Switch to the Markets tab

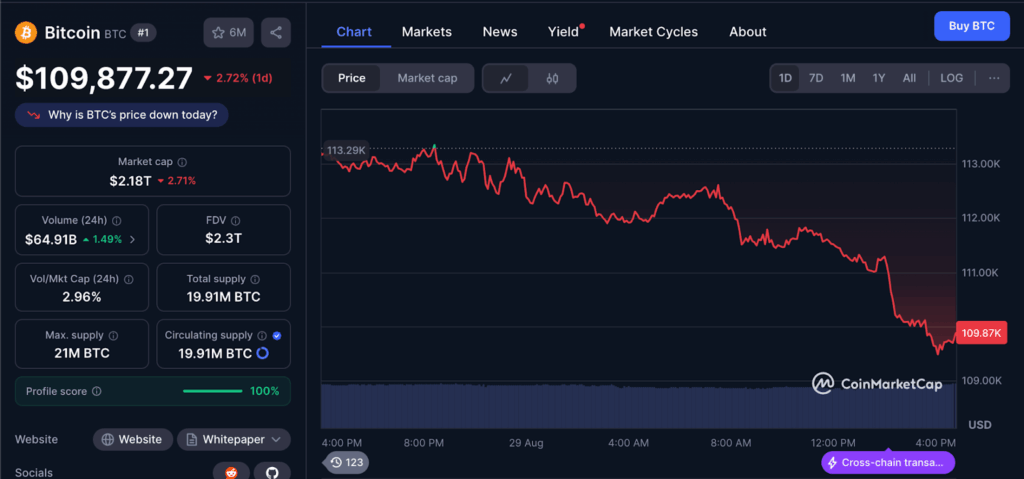tap(426, 32)
